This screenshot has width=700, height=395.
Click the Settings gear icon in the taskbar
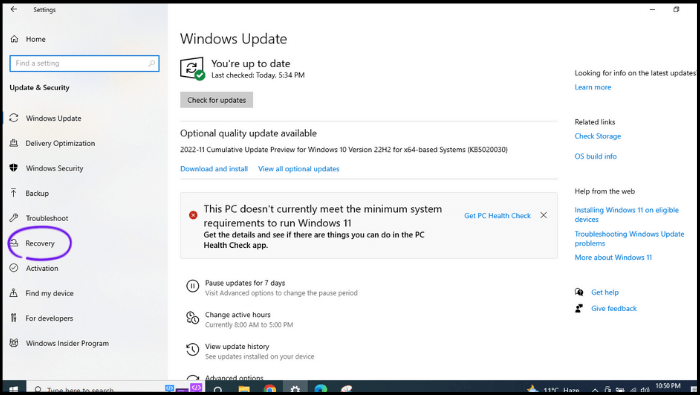pyautogui.click(x=295, y=389)
